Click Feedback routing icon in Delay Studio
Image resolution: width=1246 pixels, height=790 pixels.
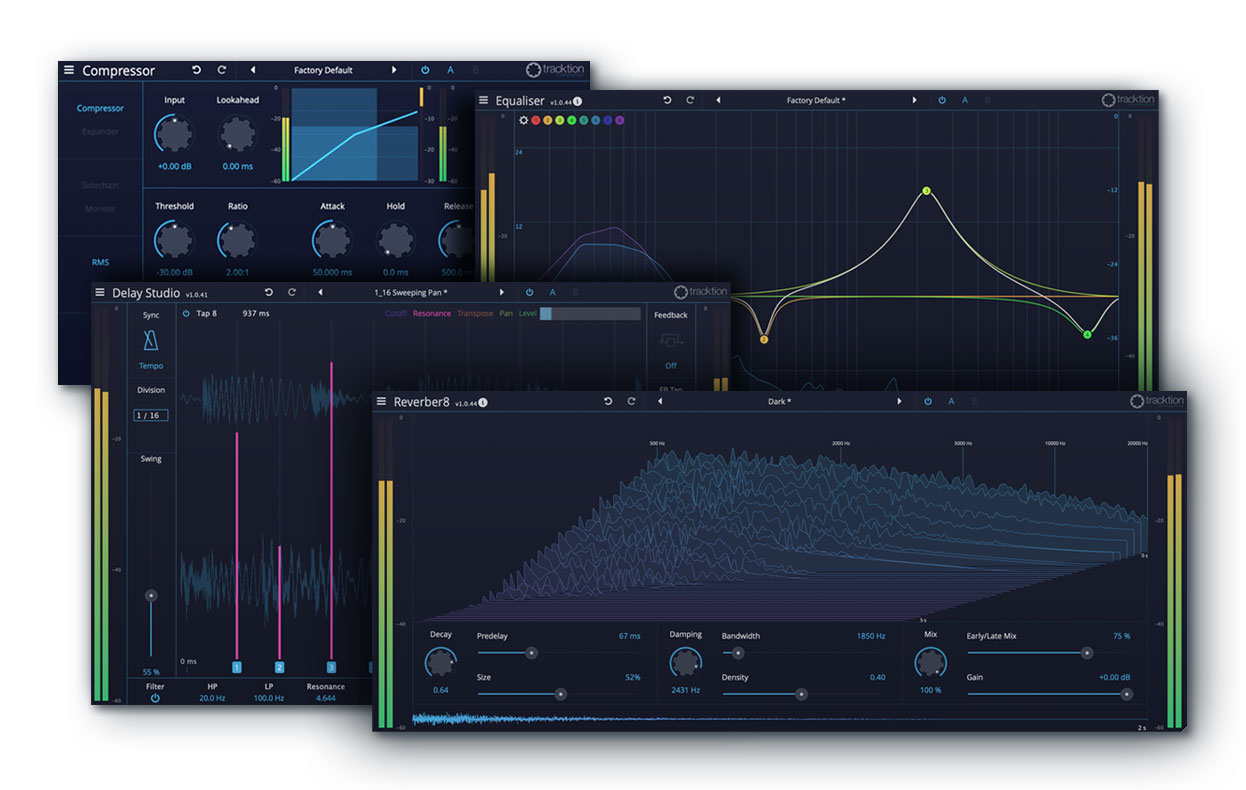click(670, 341)
